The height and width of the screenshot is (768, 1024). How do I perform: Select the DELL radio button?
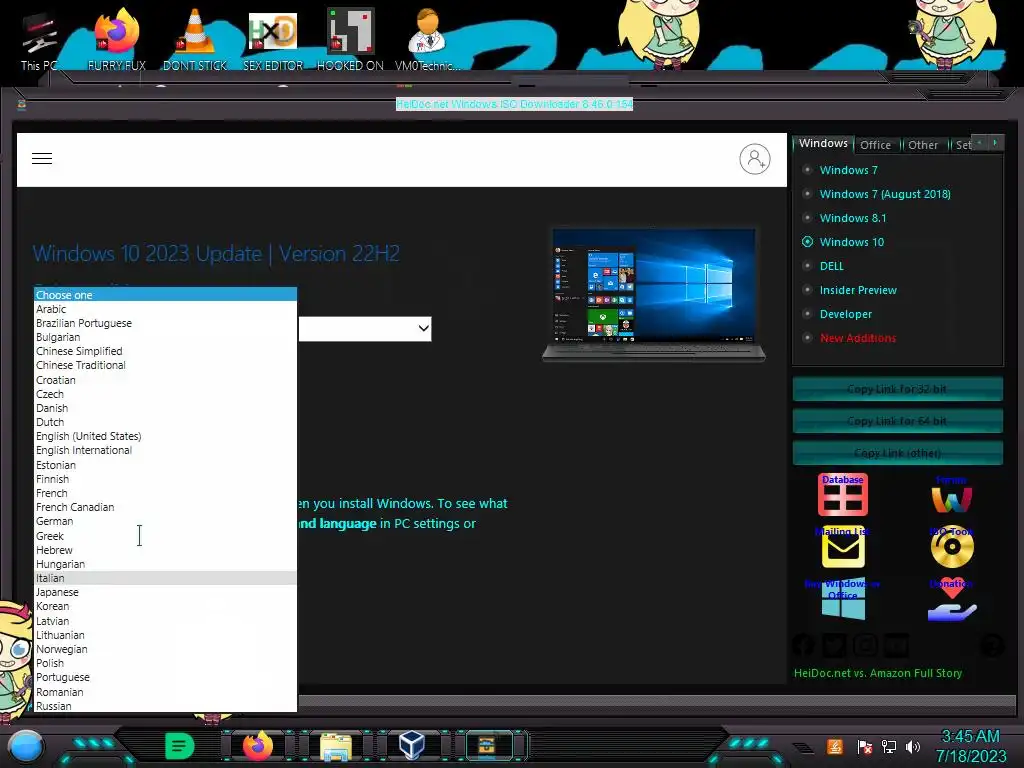(x=807, y=266)
